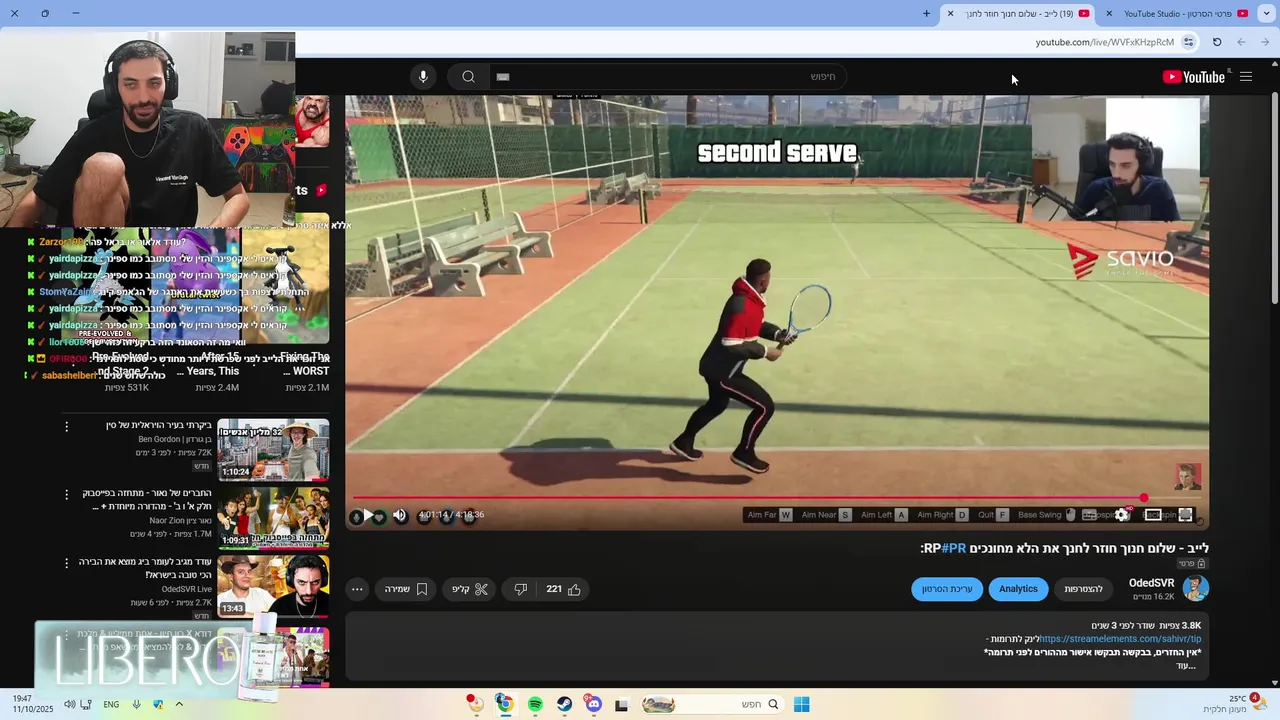The image size is (1280, 720).
Task: Open the tray microphone icon
Action: coord(137,704)
